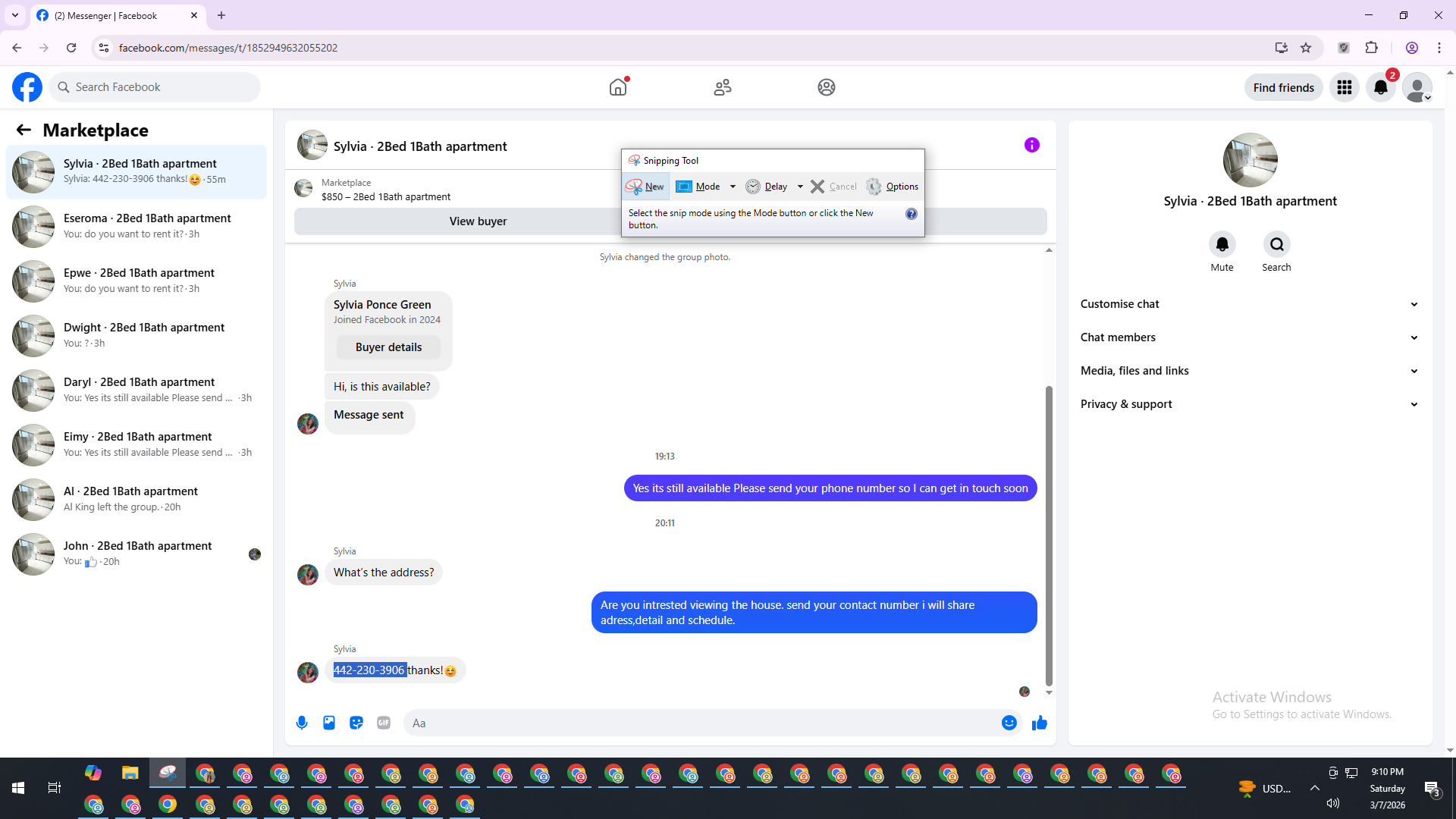Viewport: 1456px width, 819px height.
Task: Click Sylvia's large group photo in right panel
Action: point(1250,160)
